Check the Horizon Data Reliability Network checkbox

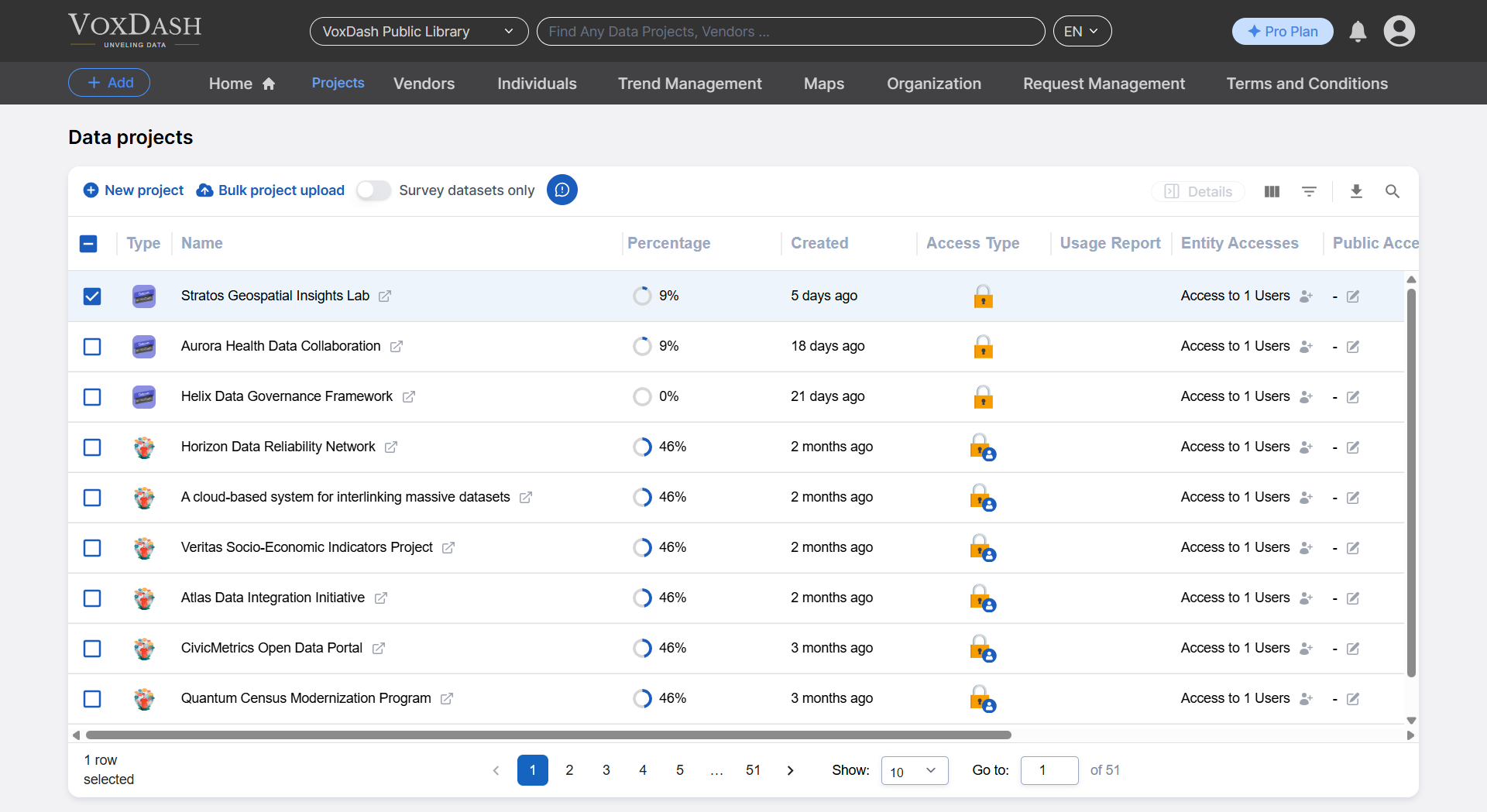point(92,447)
